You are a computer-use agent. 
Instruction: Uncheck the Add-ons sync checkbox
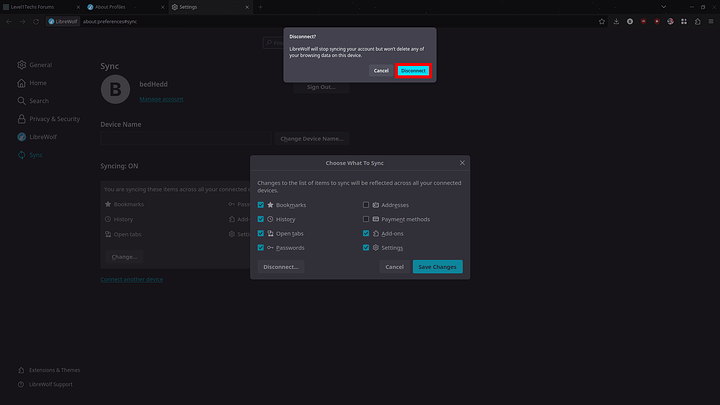[366, 233]
